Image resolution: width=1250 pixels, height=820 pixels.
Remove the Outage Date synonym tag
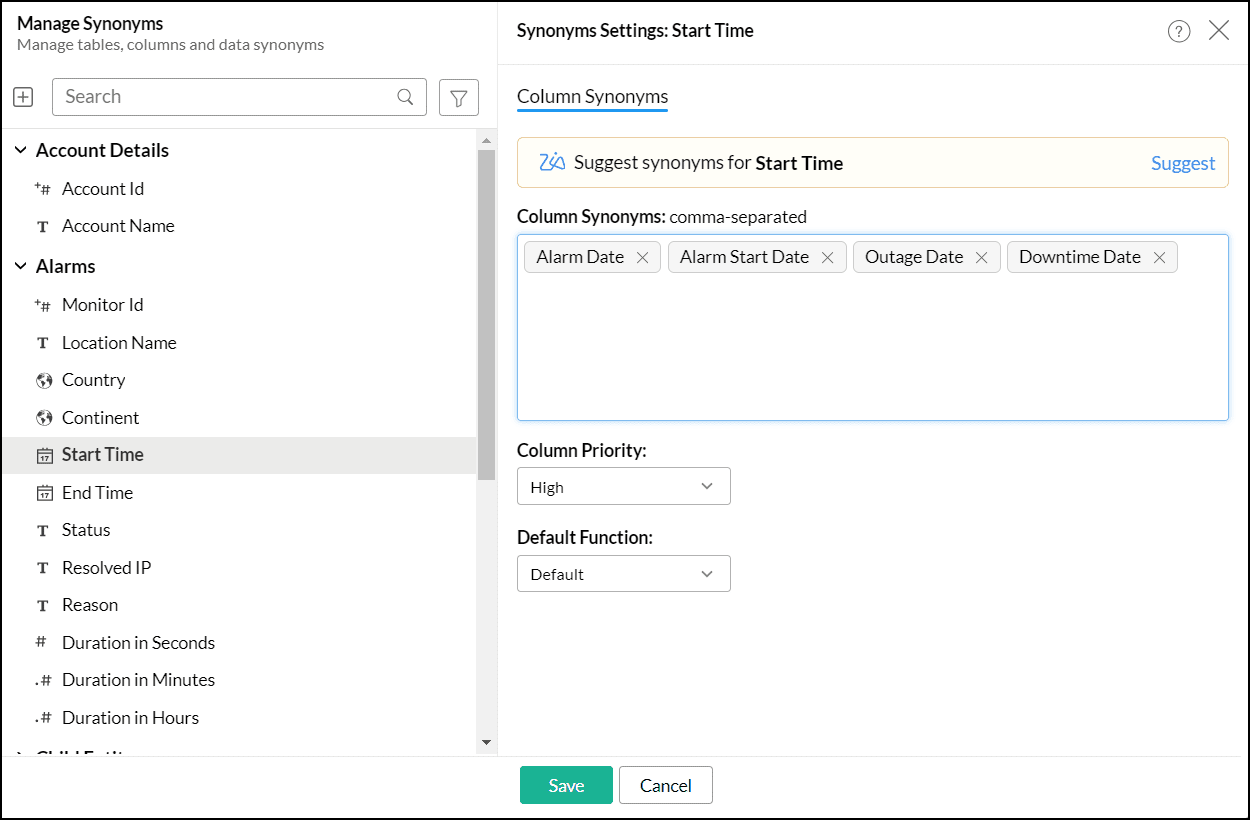tap(982, 258)
